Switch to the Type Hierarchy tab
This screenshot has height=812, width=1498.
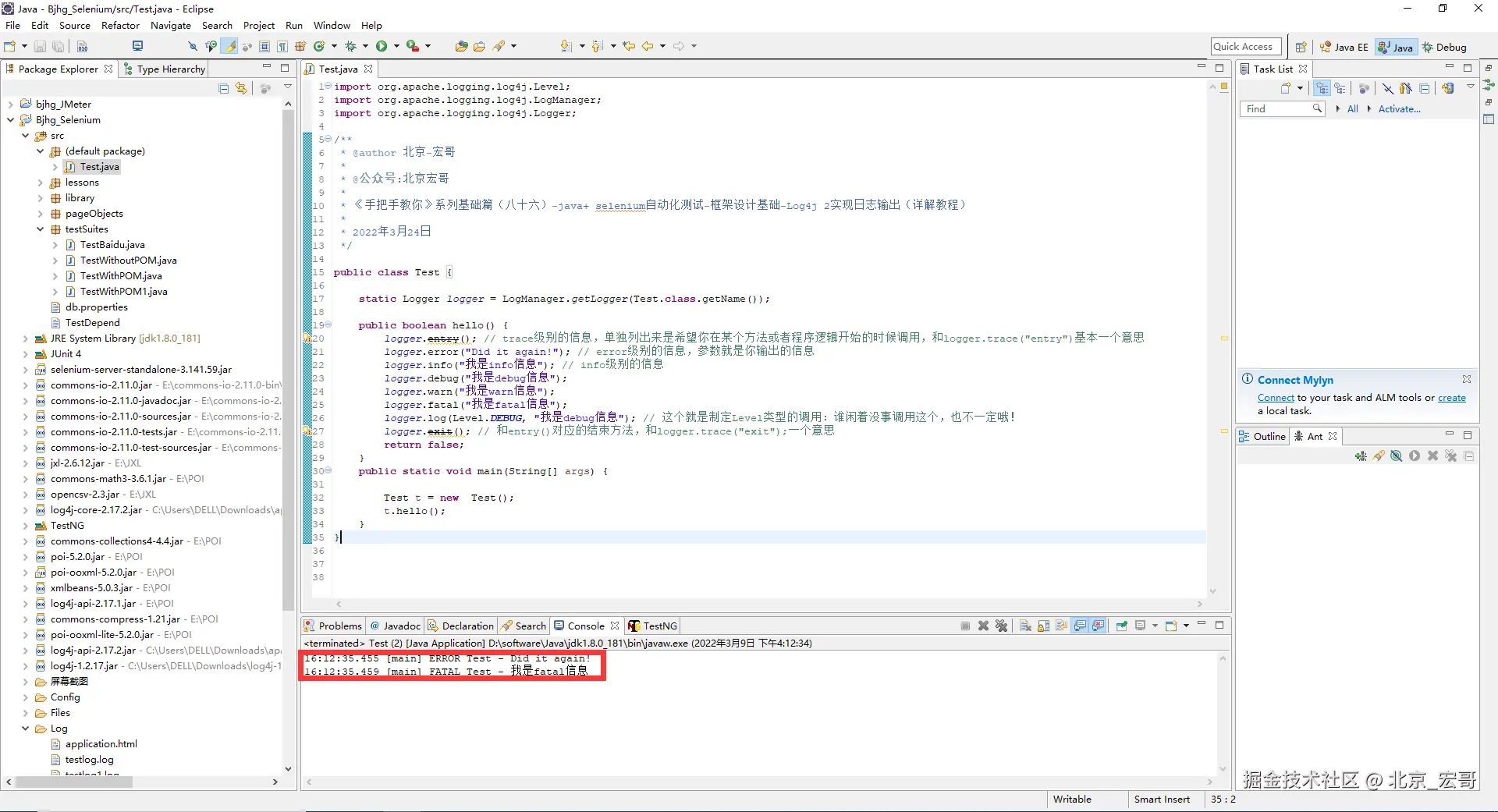tap(165, 69)
